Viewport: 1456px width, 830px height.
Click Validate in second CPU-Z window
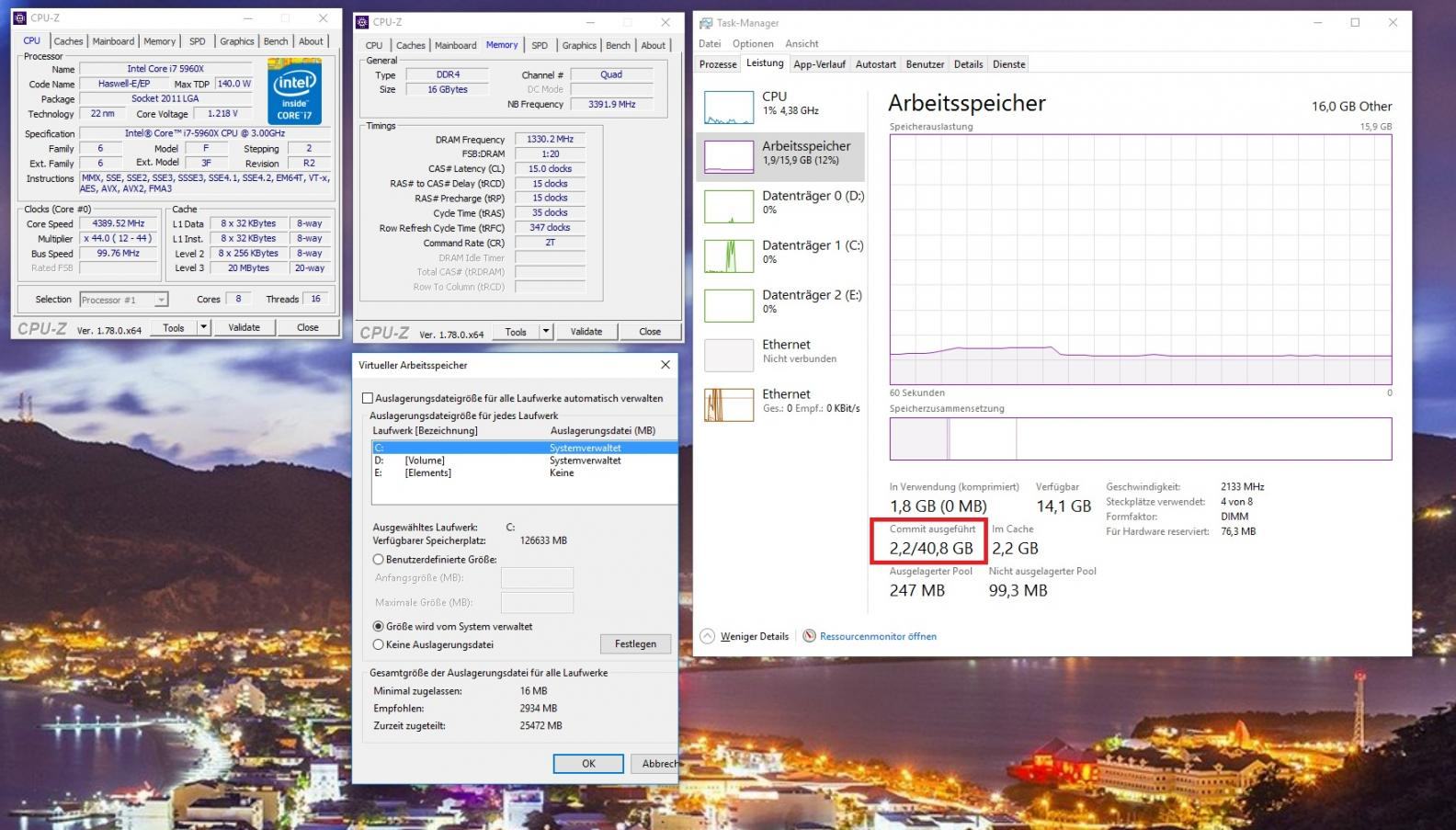tap(586, 332)
